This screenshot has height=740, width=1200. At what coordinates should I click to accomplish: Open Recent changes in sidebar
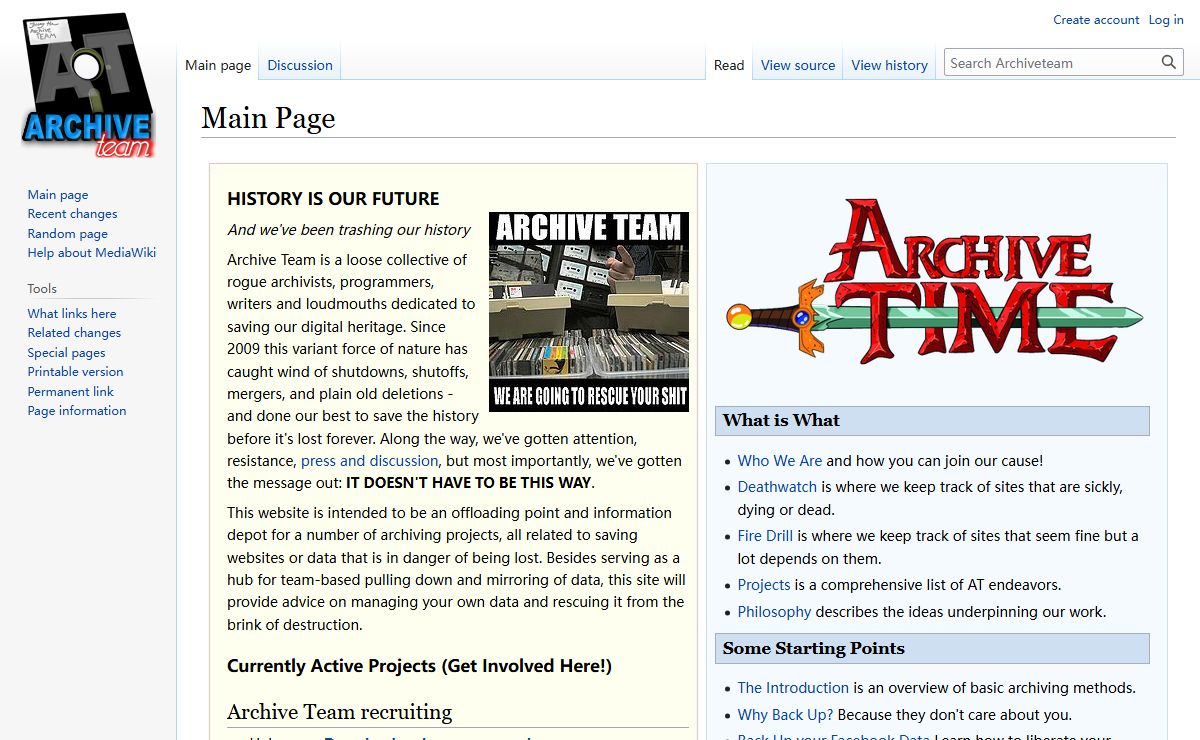[72, 214]
